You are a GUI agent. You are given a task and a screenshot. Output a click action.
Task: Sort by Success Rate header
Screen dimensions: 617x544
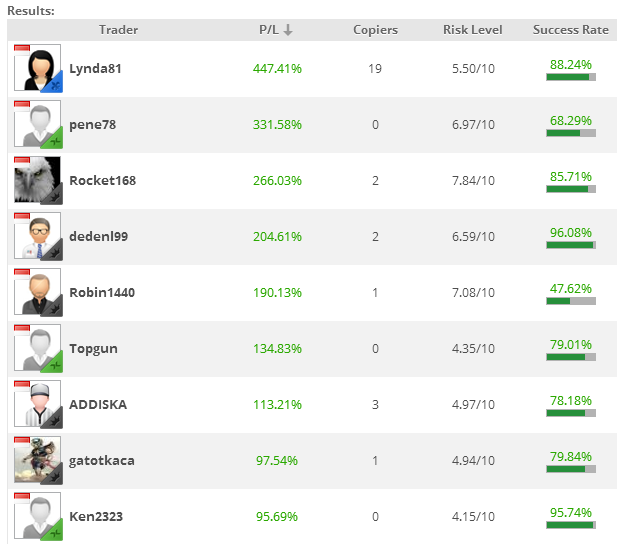pos(570,30)
